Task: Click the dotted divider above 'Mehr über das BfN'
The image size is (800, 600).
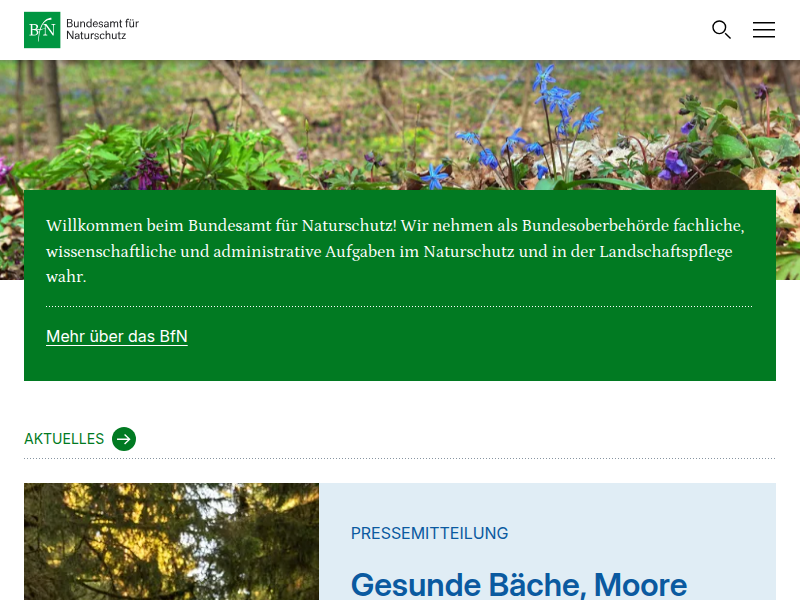Action: [x=398, y=306]
